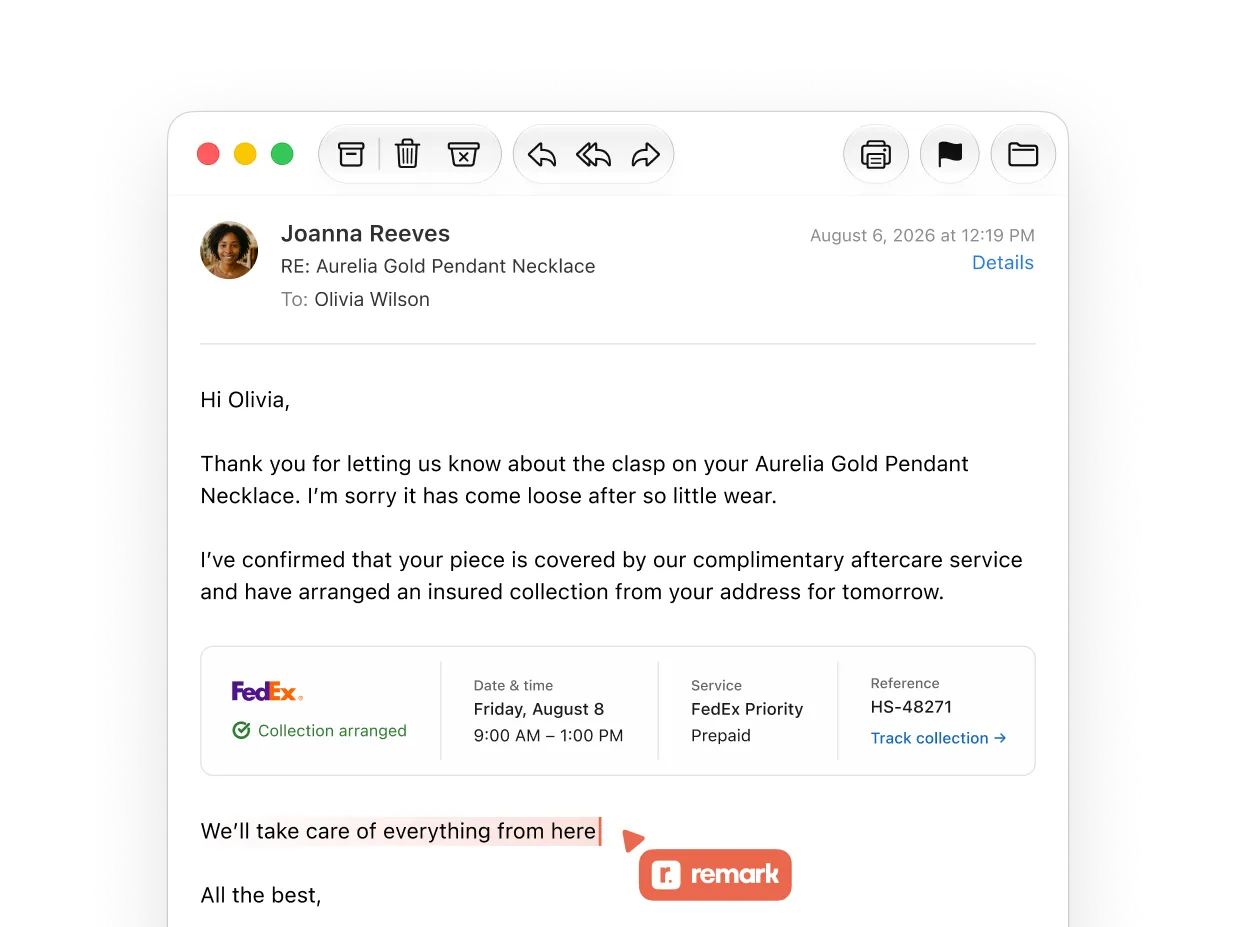
Task: Click the yellow minimize window button
Action: coord(245,154)
